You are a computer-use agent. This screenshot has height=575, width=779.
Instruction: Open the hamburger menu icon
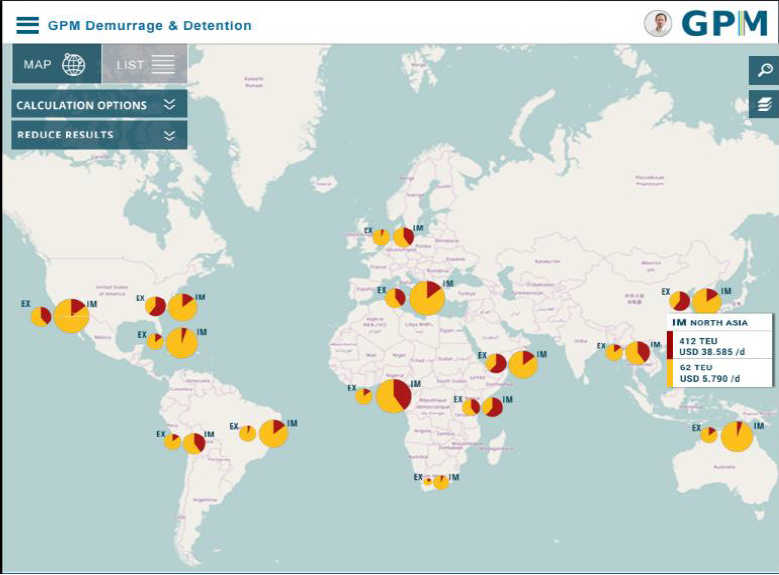pyautogui.click(x=27, y=25)
